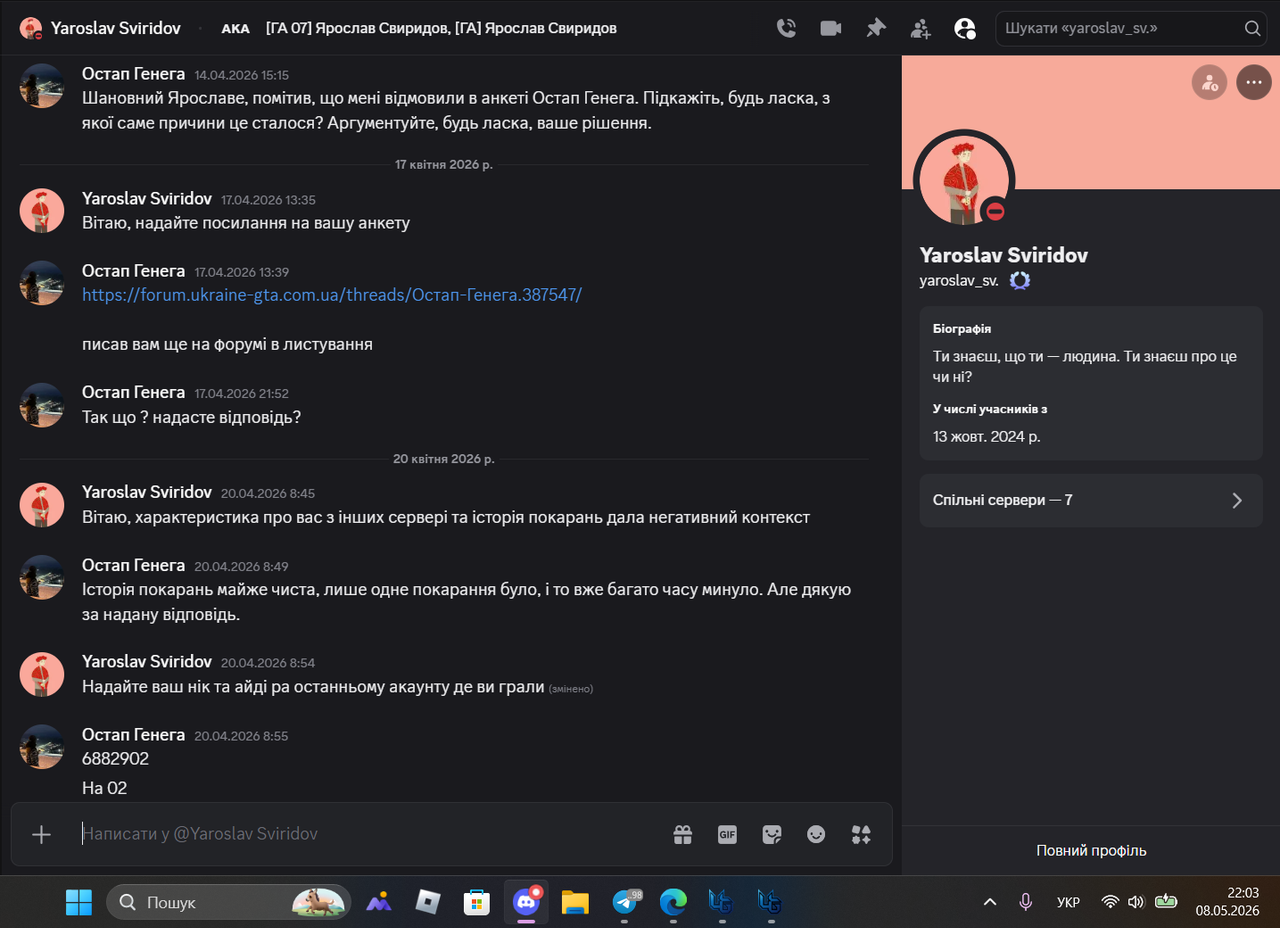Click the friend status icon on profile banner
Screen dimensions: 1280x928
1210,82
